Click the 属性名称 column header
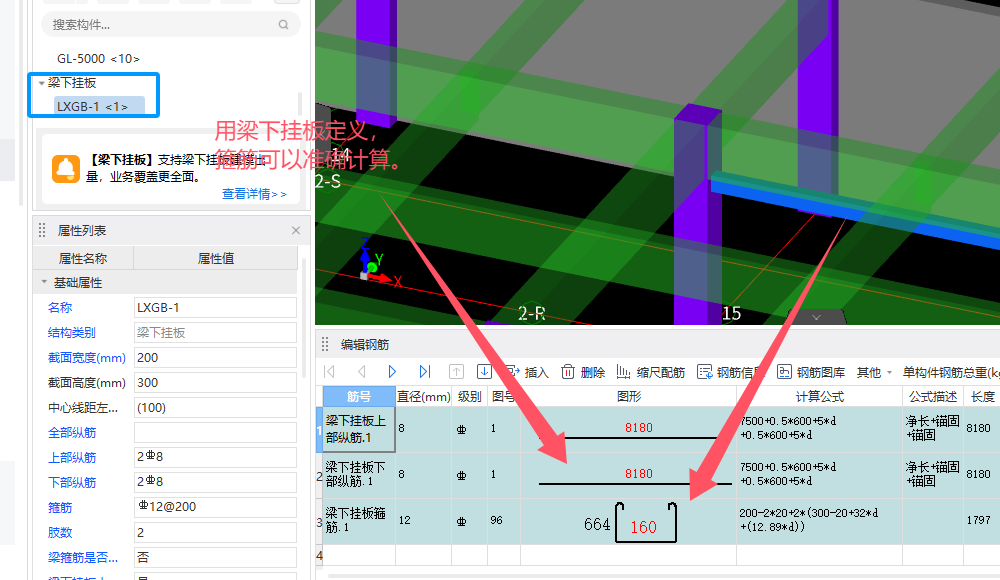The width and height of the screenshot is (1000, 580). tap(83, 258)
